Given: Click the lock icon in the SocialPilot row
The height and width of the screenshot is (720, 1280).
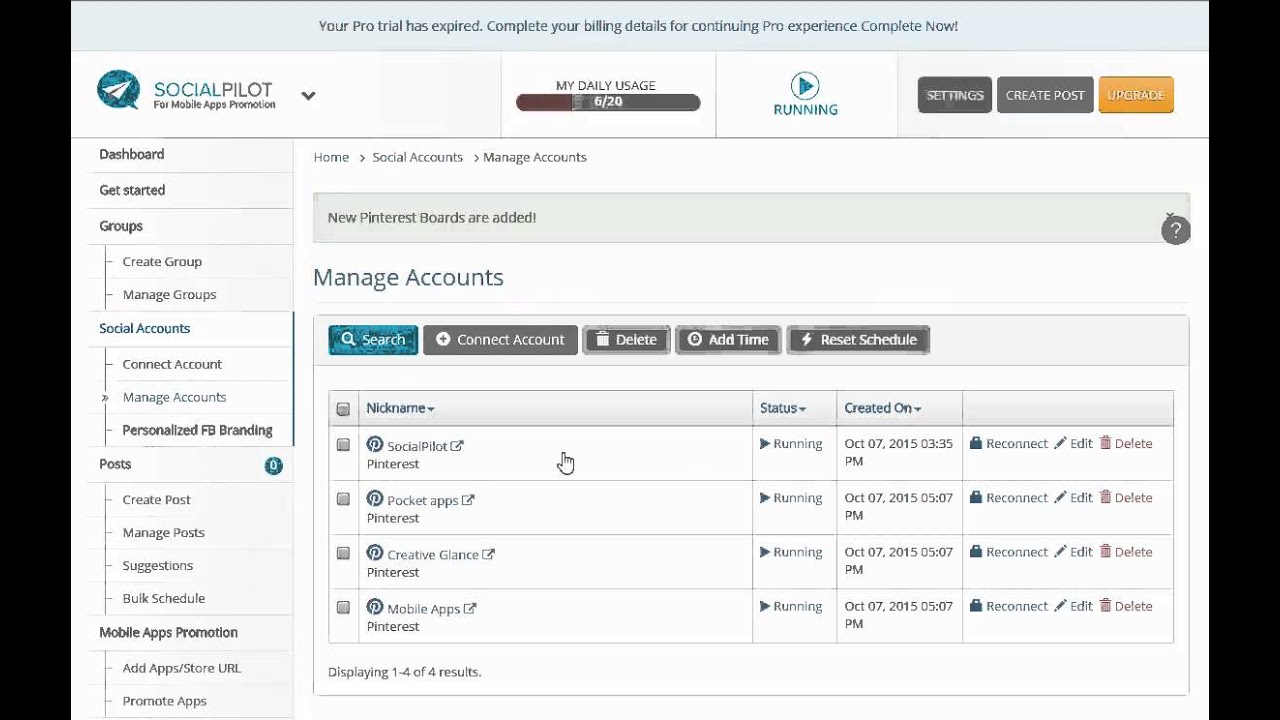Looking at the screenshot, I should (976, 443).
